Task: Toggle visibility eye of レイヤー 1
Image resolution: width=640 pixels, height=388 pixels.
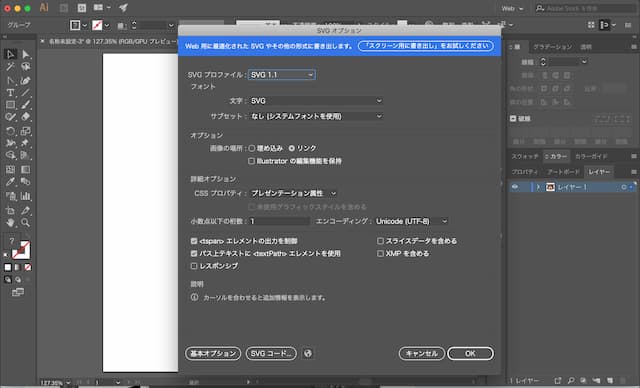Action: pos(515,187)
